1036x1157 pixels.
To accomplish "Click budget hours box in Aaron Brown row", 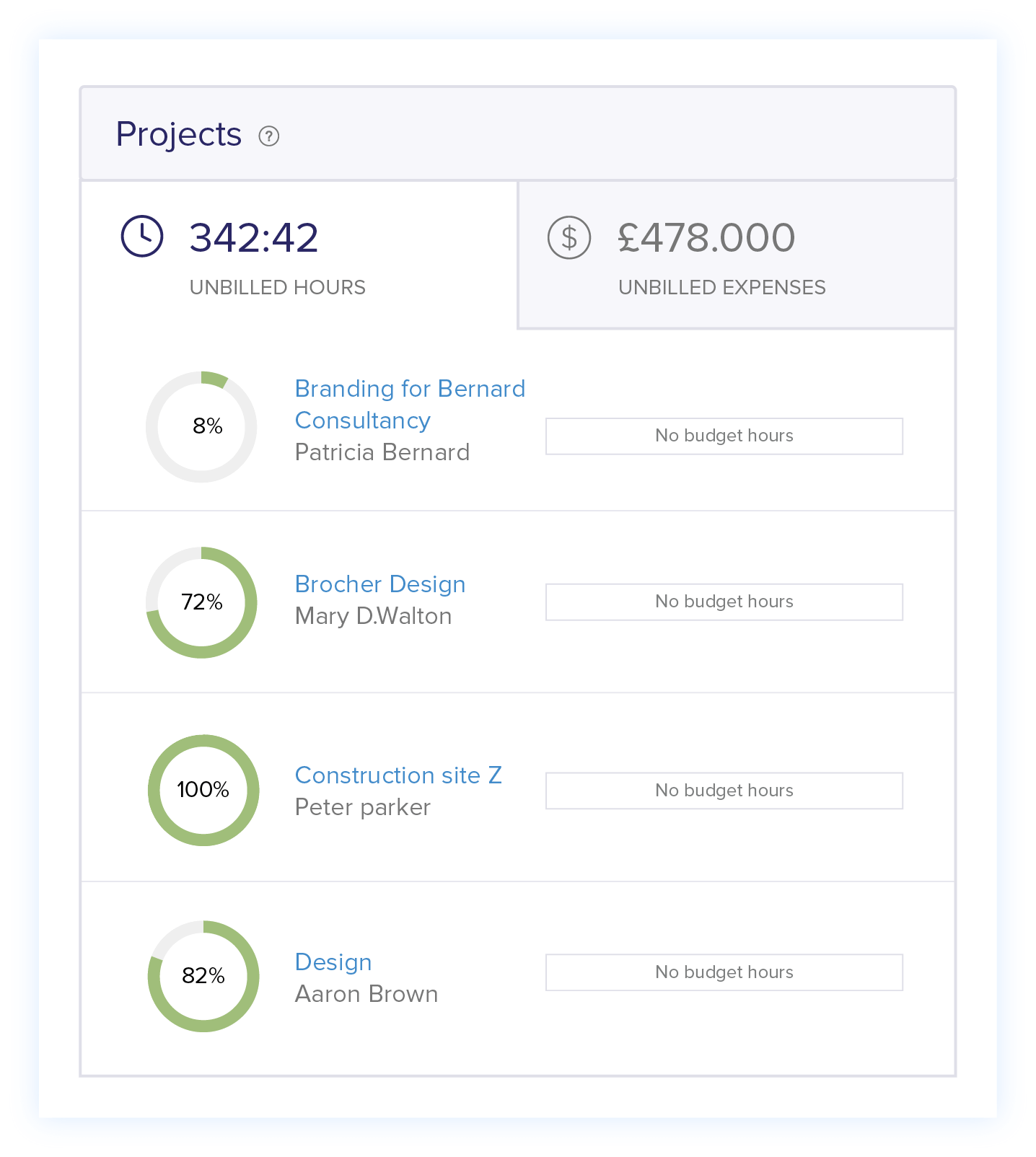I will [724, 973].
